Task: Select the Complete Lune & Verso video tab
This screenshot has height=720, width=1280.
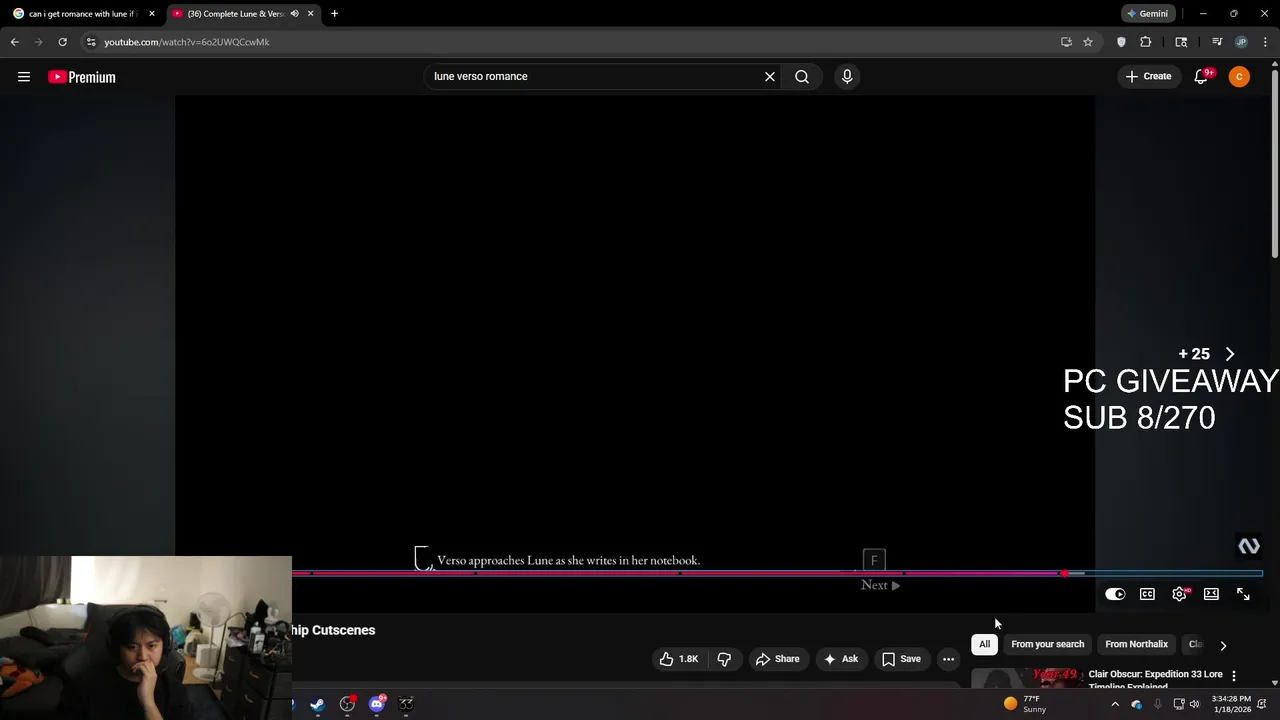Action: [x=235, y=14]
